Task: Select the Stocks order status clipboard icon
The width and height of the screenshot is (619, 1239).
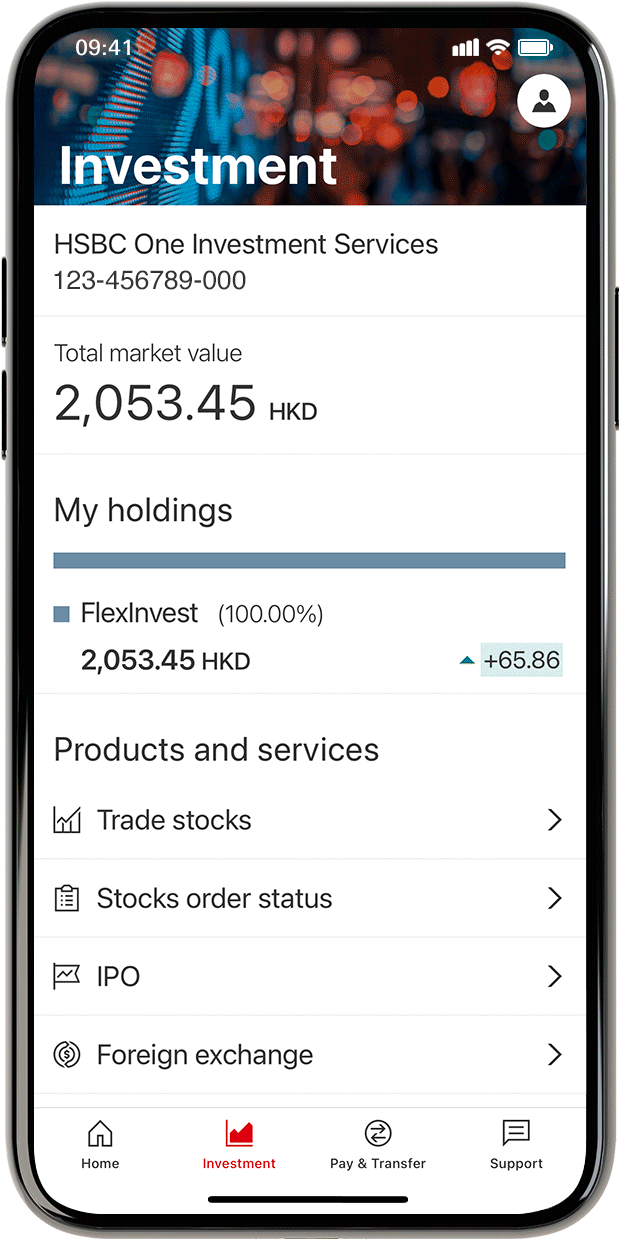Action: [66, 898]
